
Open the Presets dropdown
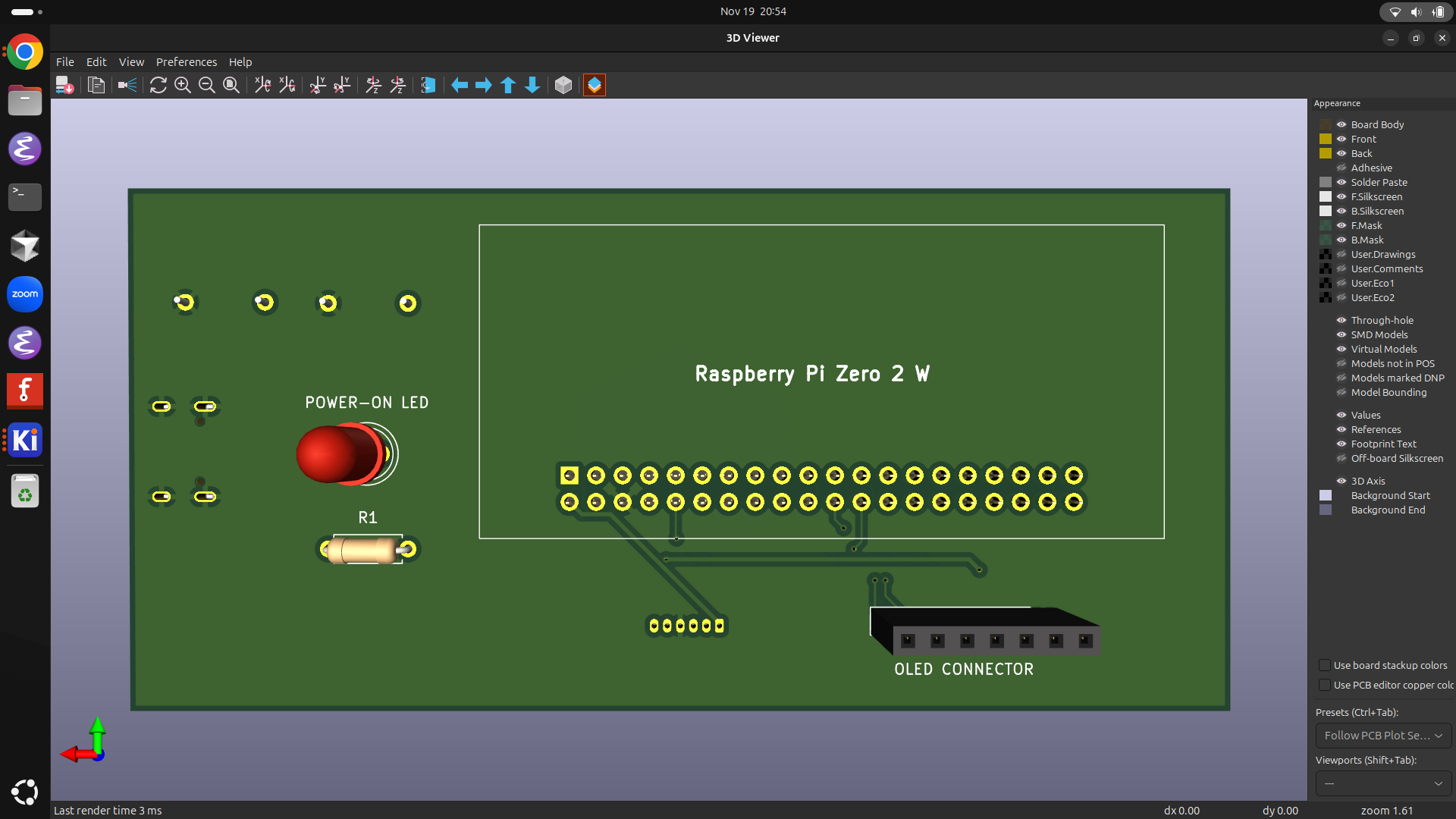click(1382, 735)
